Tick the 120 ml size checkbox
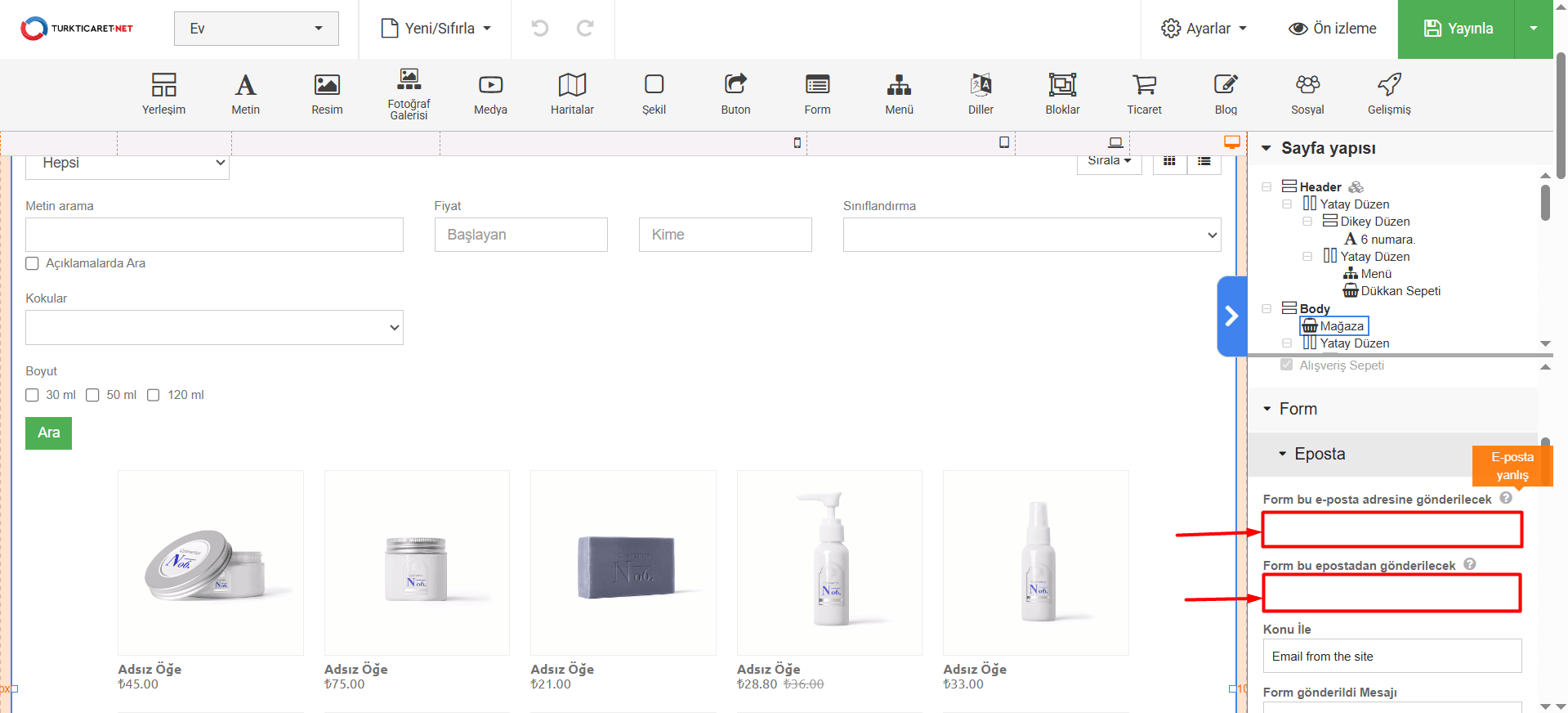Image resolution: width=1568 pixels, height=713 pixels. [x=154, y=395]
